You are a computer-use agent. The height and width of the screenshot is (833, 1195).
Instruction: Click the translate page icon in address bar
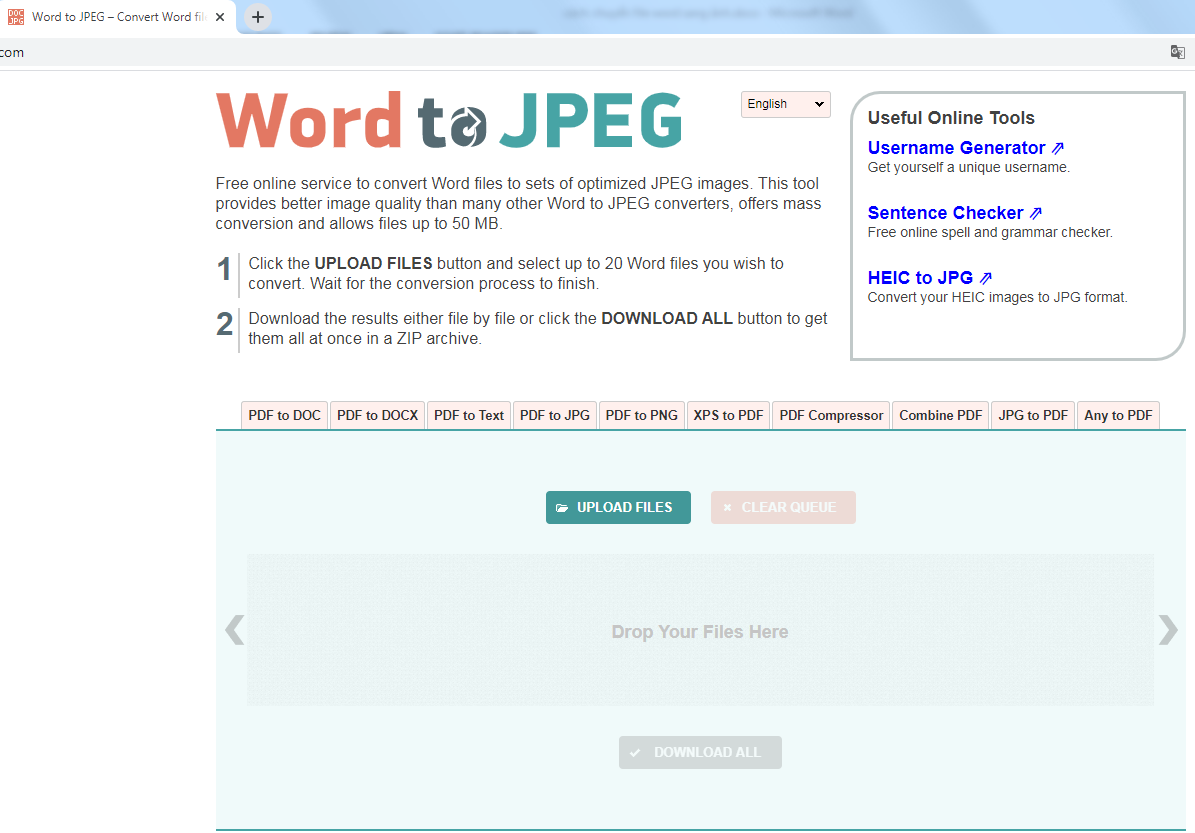point(1177,52)
